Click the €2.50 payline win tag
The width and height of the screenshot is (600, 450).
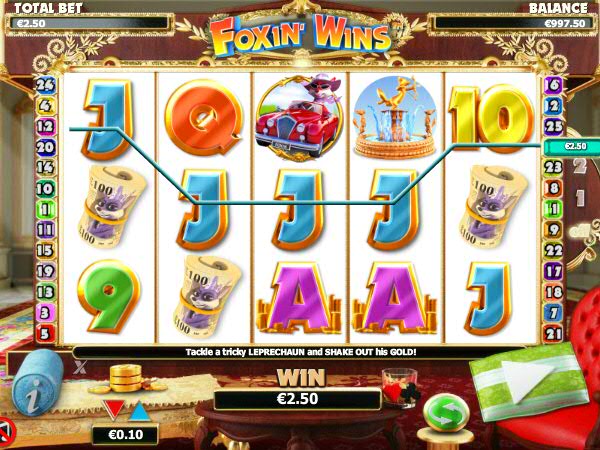pyautogui.click(x=572, y=146)
